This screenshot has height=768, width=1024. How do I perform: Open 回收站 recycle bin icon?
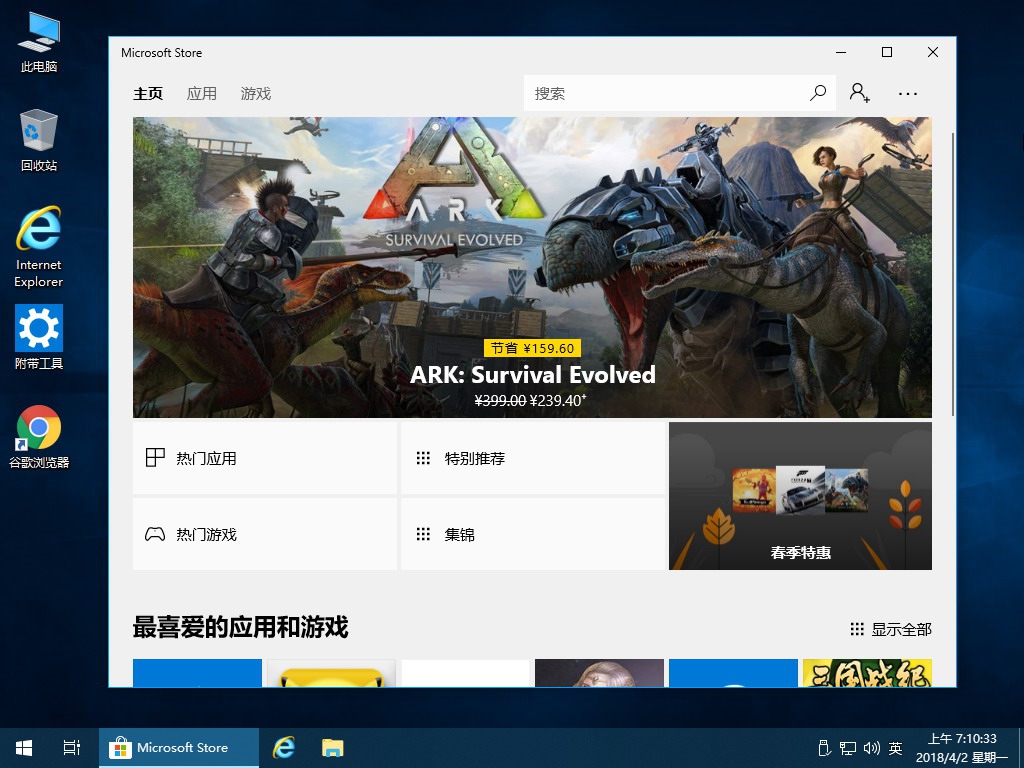39,141
